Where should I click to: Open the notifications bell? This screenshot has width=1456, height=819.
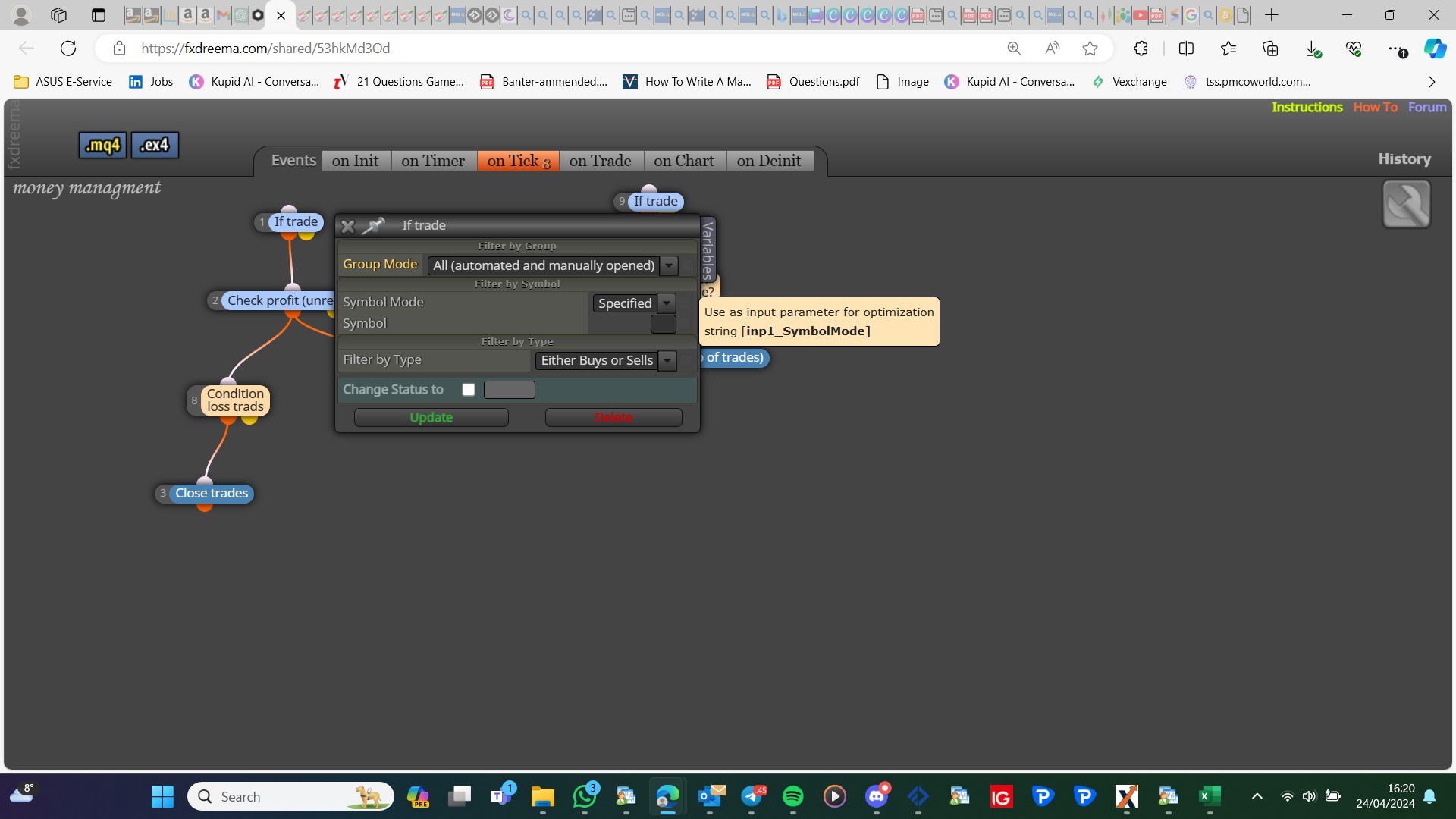(1429, 796)
